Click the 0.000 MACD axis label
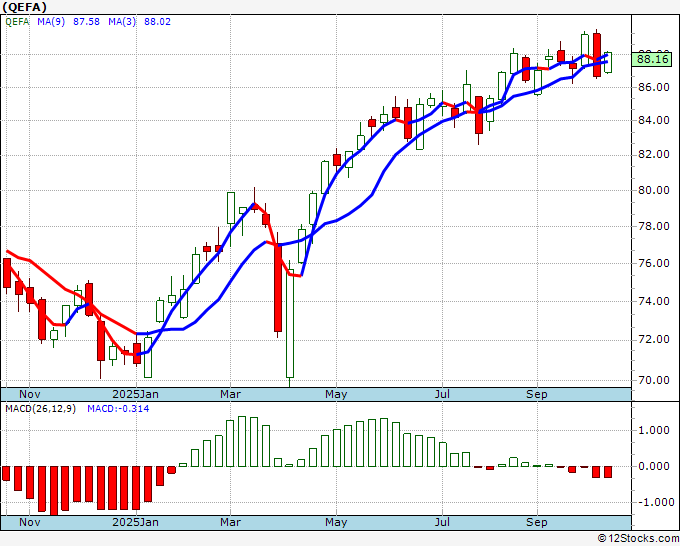 coord(656,466)
